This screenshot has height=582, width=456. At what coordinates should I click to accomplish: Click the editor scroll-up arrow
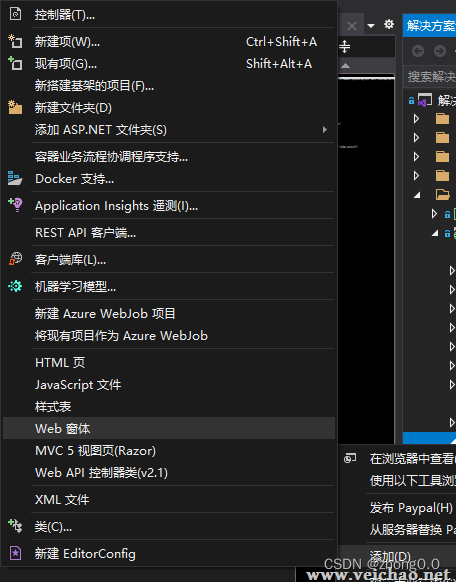345,66
